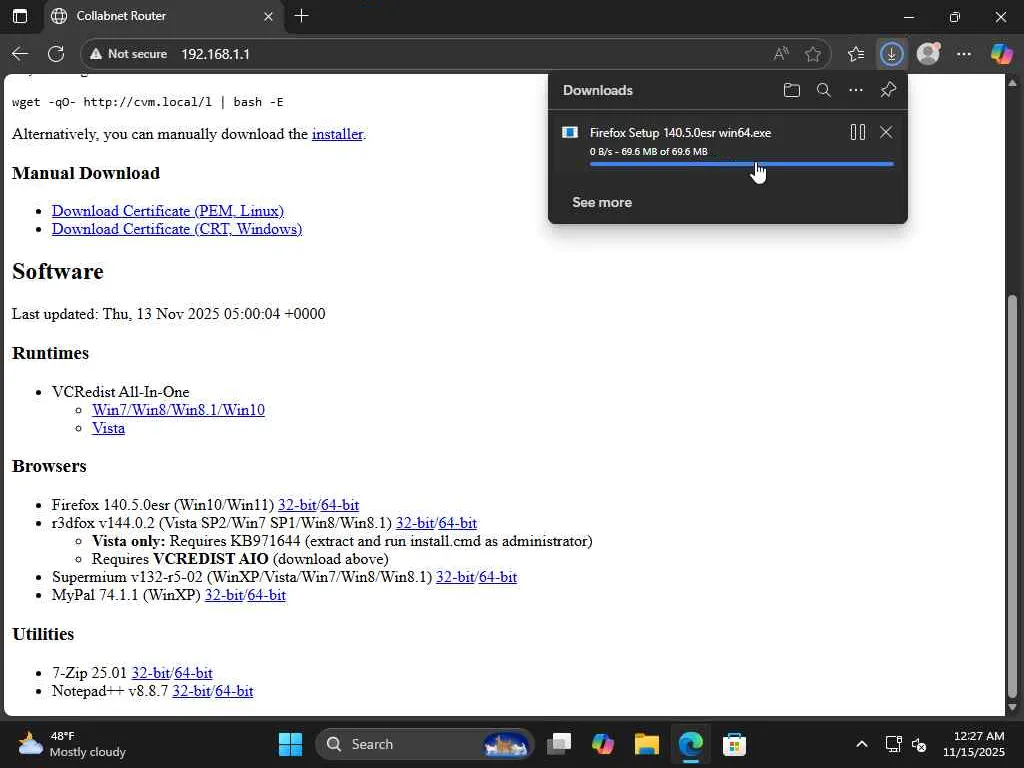Click the page vertical scrollbar thumb
Viewport: 1024px width, 768px height.
(1012, 496)
